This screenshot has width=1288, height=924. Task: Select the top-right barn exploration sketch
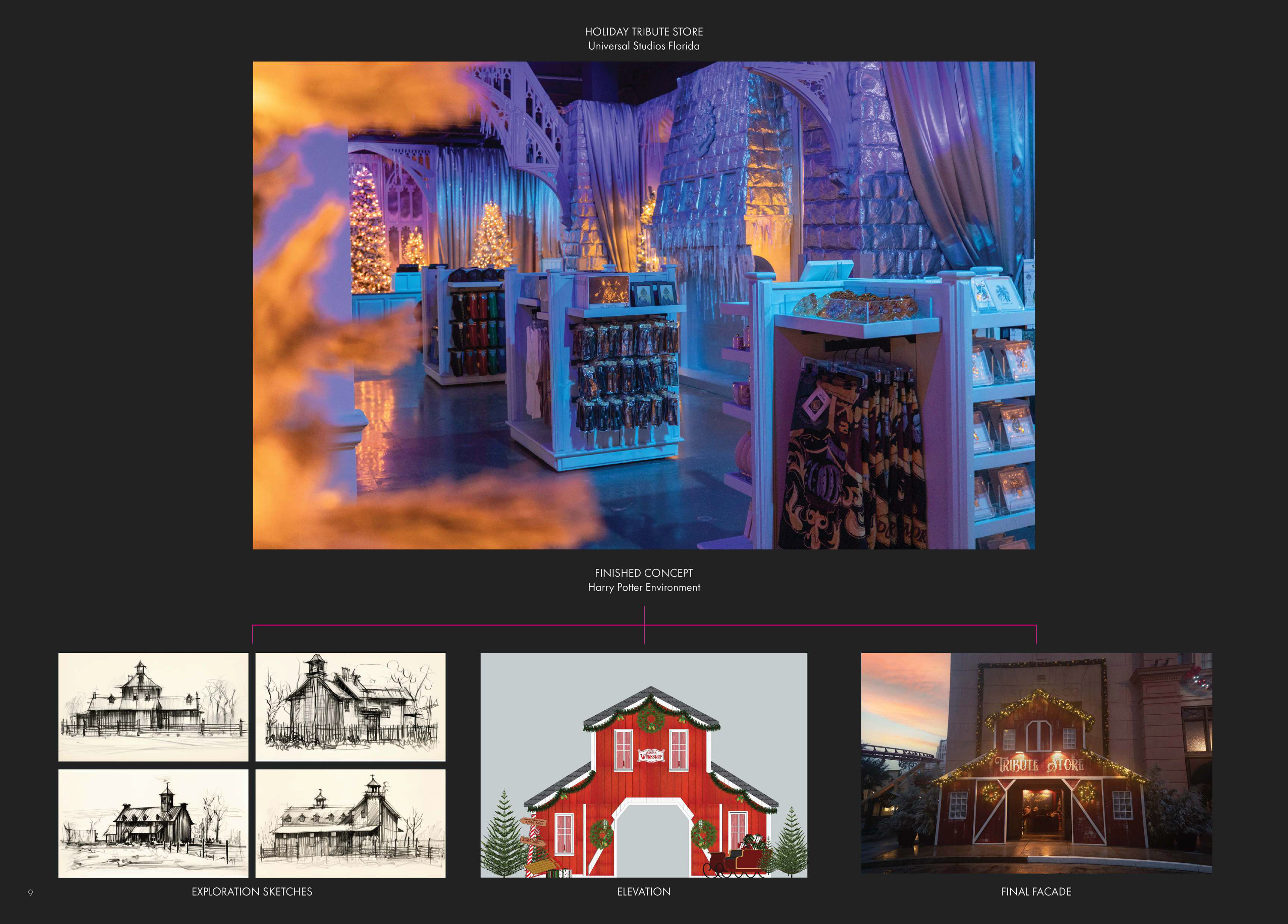[351, 706]
